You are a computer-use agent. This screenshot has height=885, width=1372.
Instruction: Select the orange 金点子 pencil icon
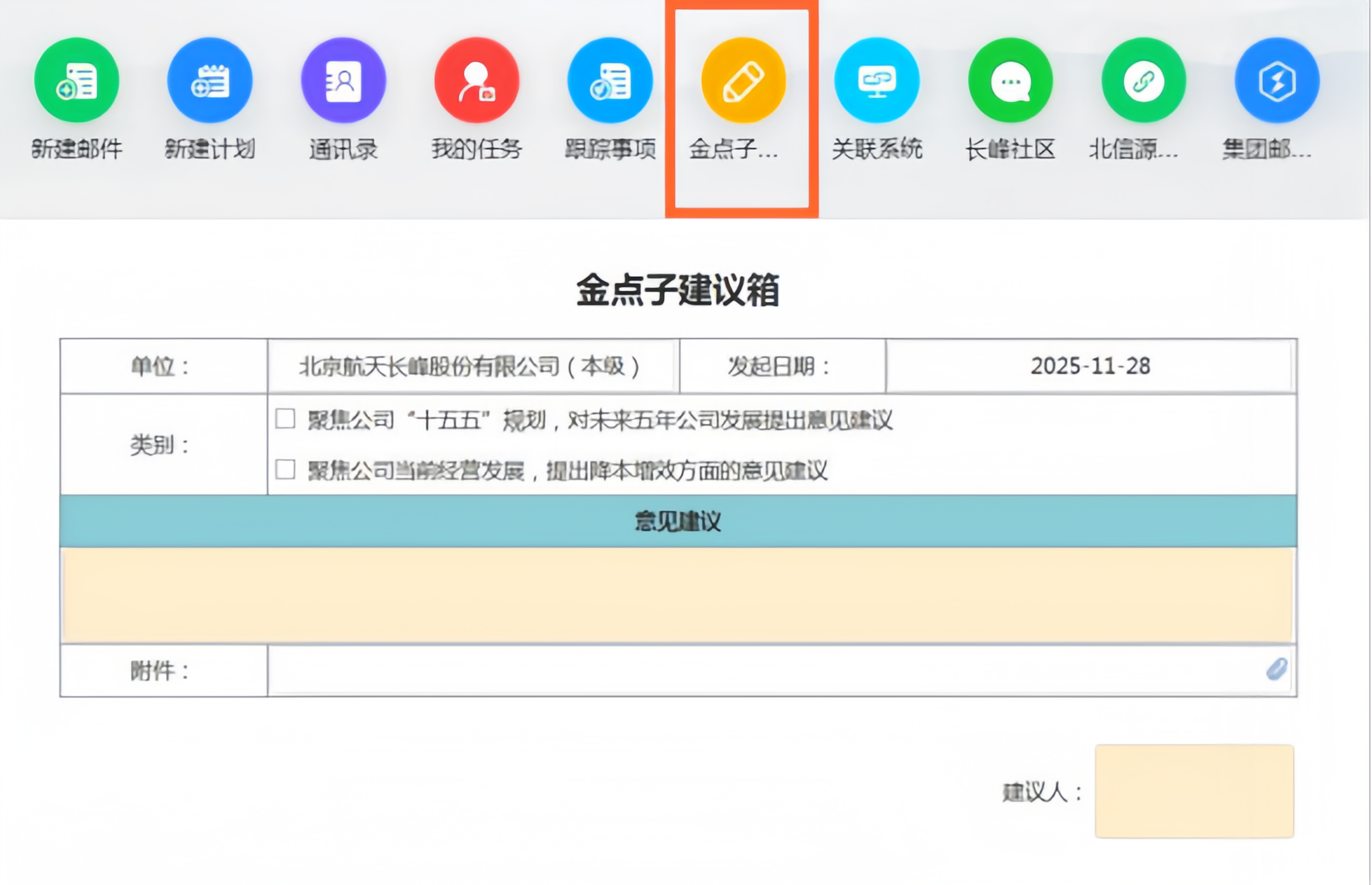(743, 81)
